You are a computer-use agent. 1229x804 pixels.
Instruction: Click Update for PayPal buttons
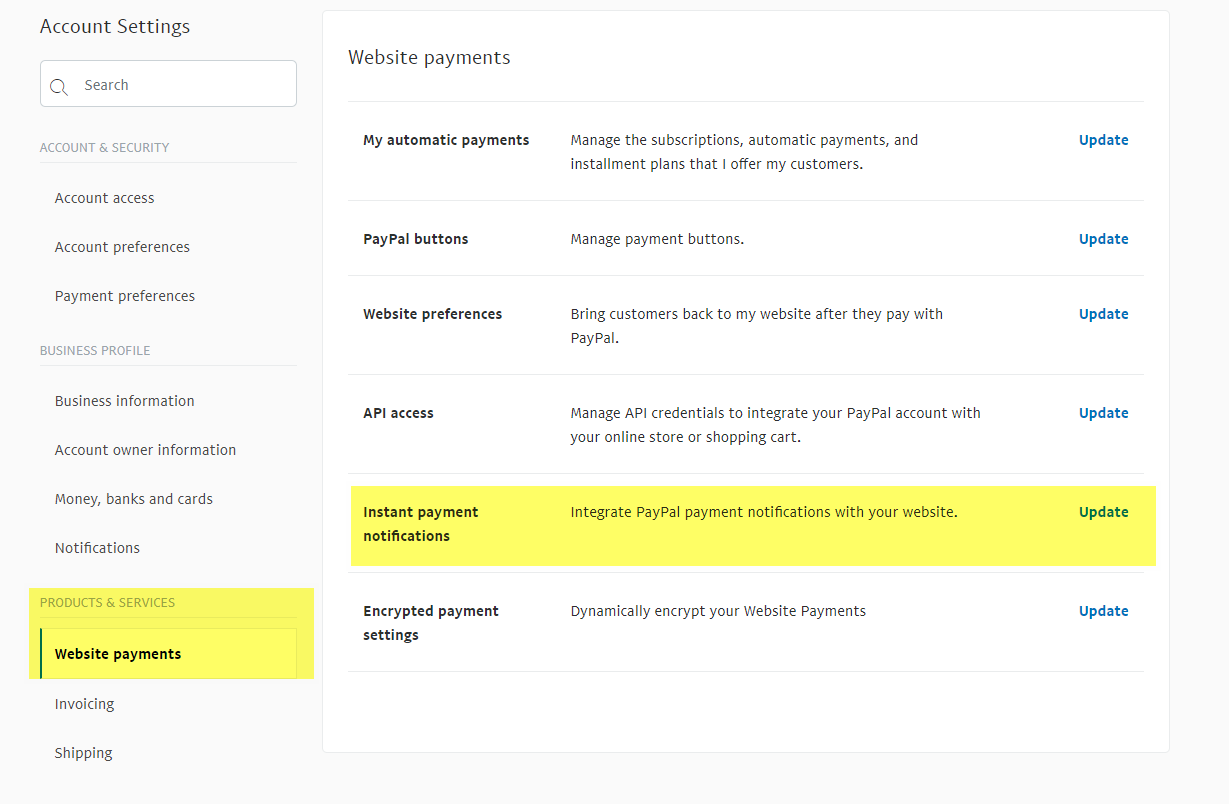tap(1103, 239)
